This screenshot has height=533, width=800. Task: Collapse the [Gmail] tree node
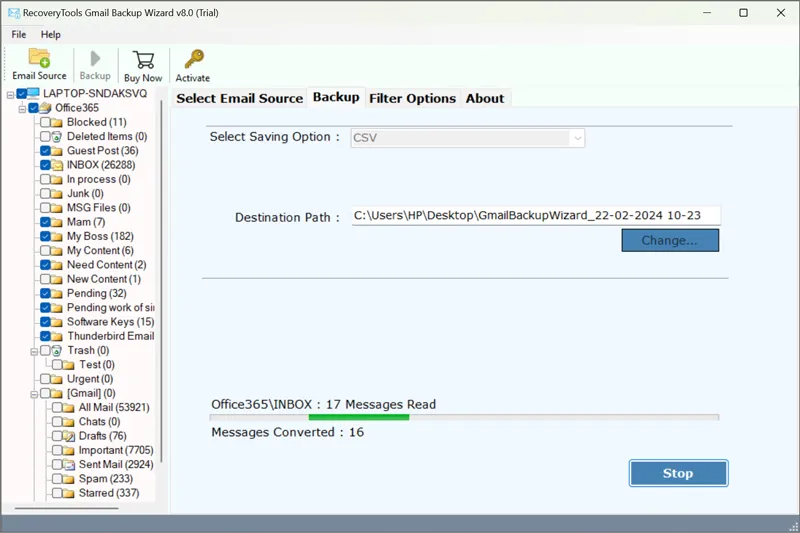tap(33, 394)
